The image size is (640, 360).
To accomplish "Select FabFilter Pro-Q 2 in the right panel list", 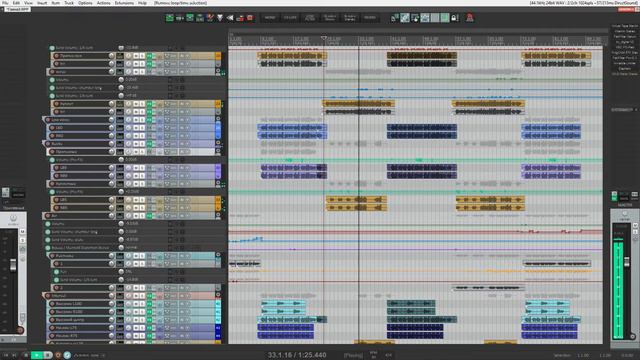I will [x=625, y=58].
